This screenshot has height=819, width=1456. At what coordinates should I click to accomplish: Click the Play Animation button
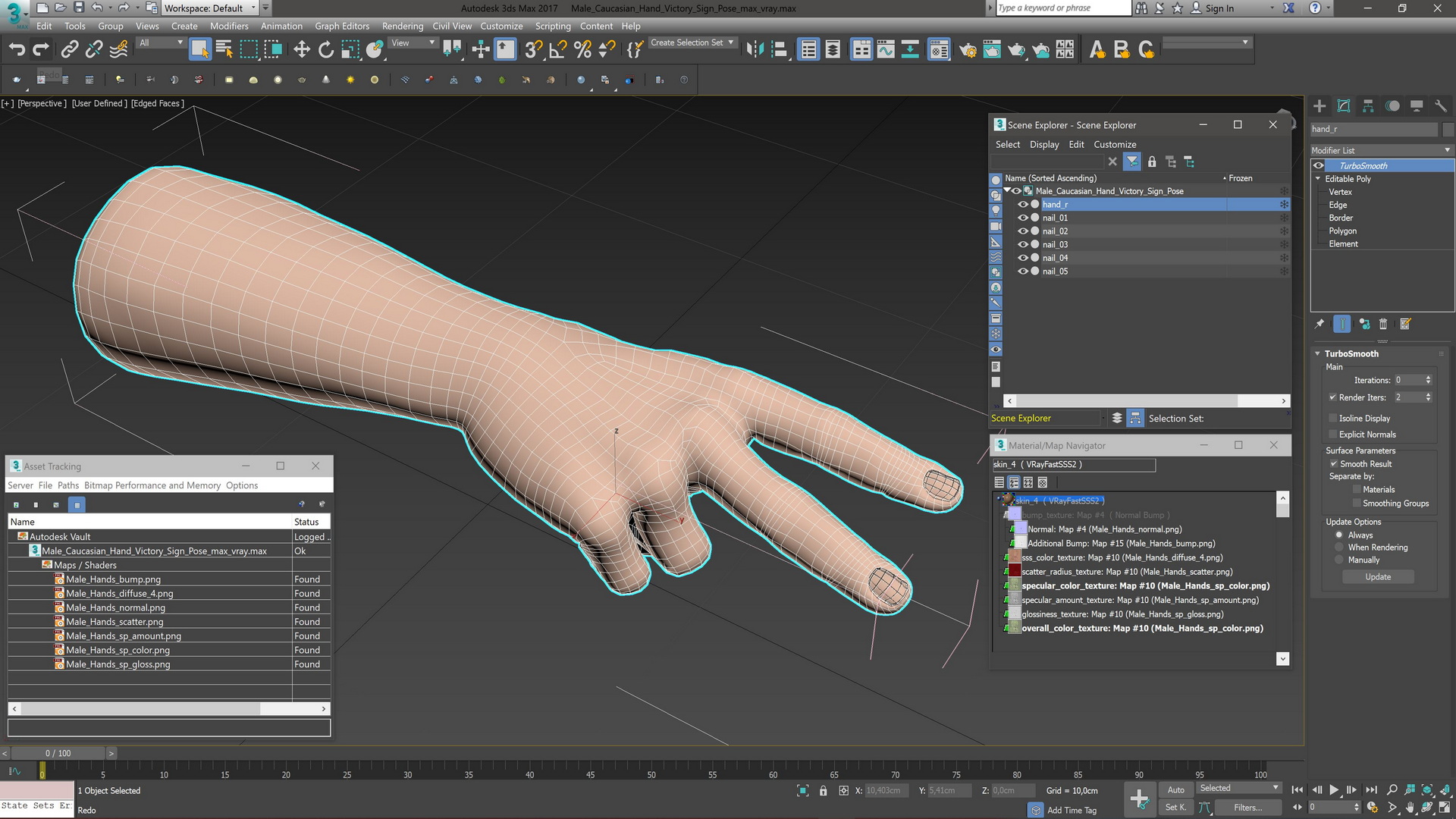[1334, 789]
